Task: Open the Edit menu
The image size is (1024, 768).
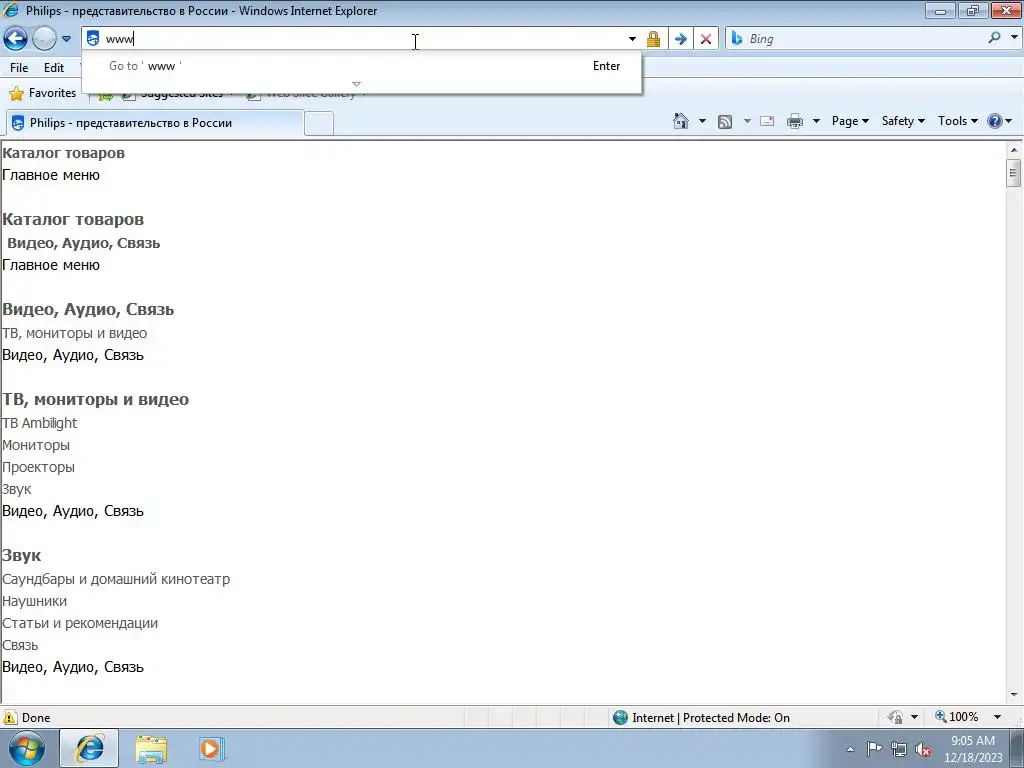Action: coord(54,67)
